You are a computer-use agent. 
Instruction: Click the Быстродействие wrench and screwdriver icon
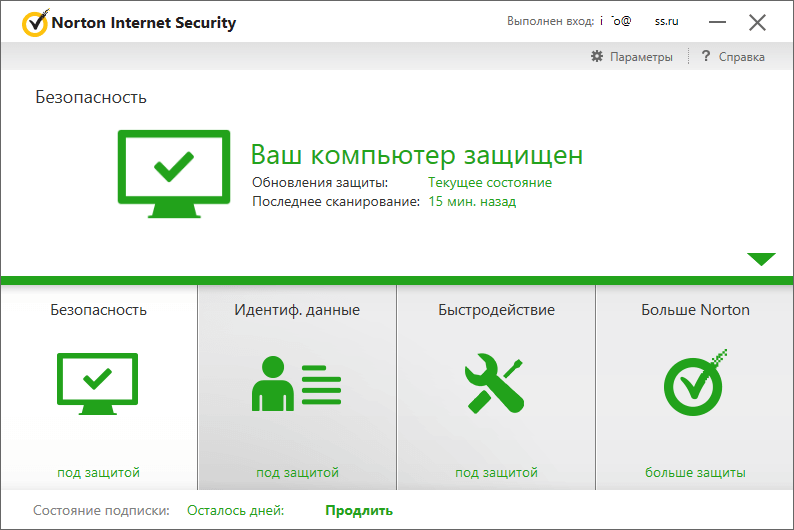[x=495, y=383]
